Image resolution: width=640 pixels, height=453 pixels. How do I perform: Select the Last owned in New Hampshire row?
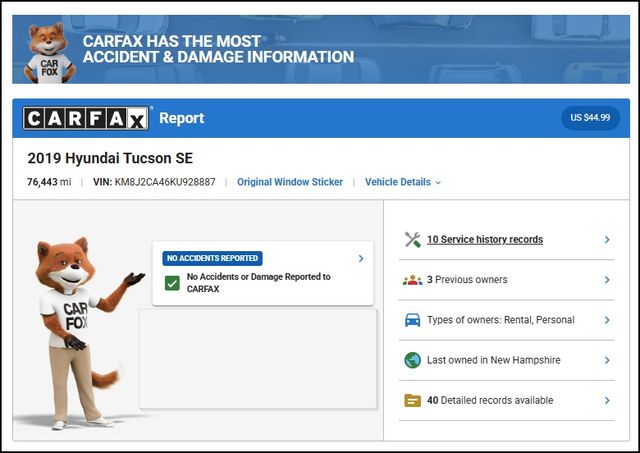click(505, 360)
